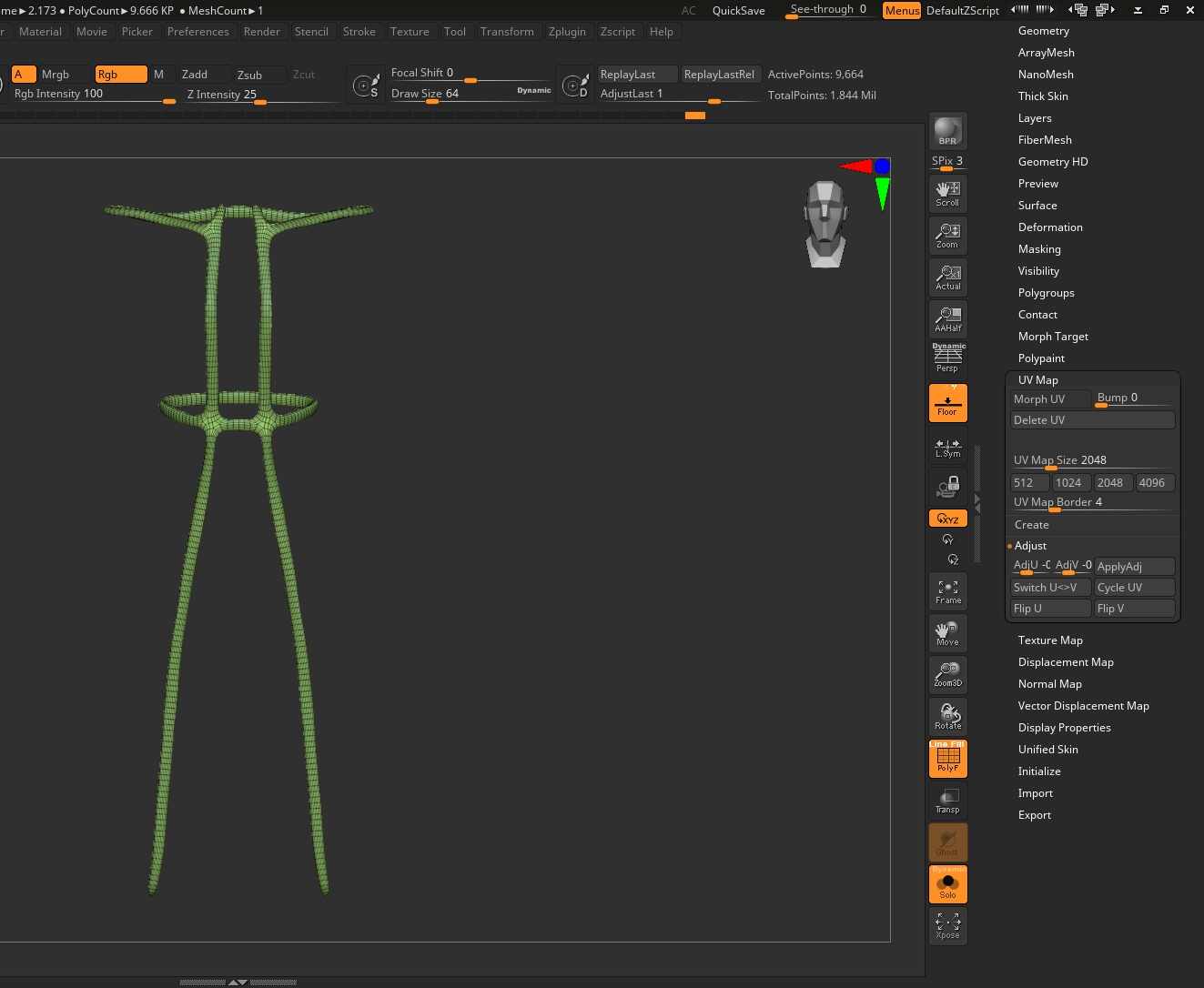Toggle Ghost transparency icon

[x=947, y=842]
